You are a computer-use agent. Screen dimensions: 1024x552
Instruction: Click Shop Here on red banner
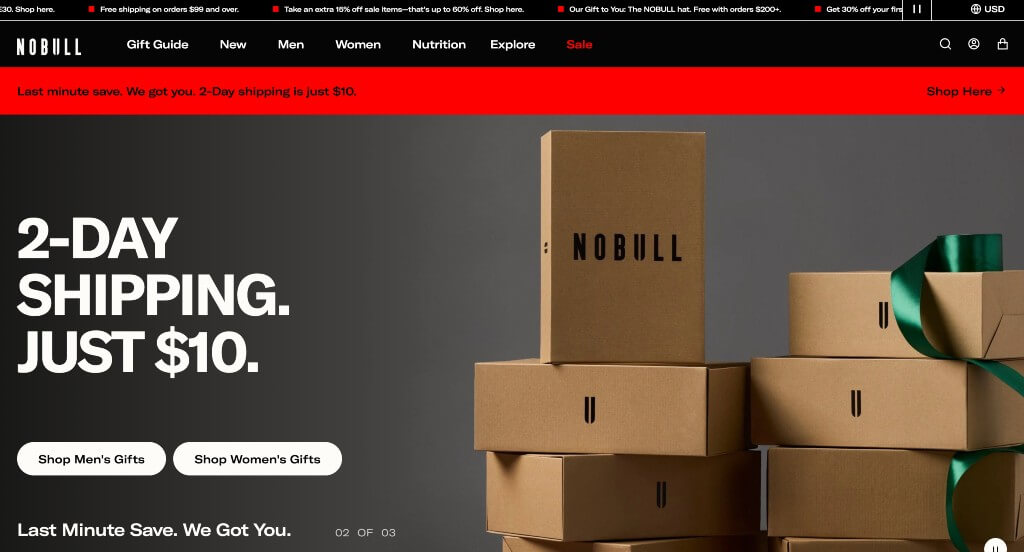pos(965,91)
